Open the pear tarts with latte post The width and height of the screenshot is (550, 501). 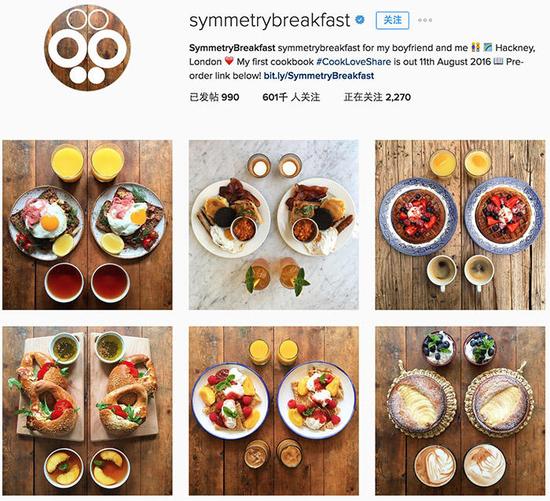(460, 411)
